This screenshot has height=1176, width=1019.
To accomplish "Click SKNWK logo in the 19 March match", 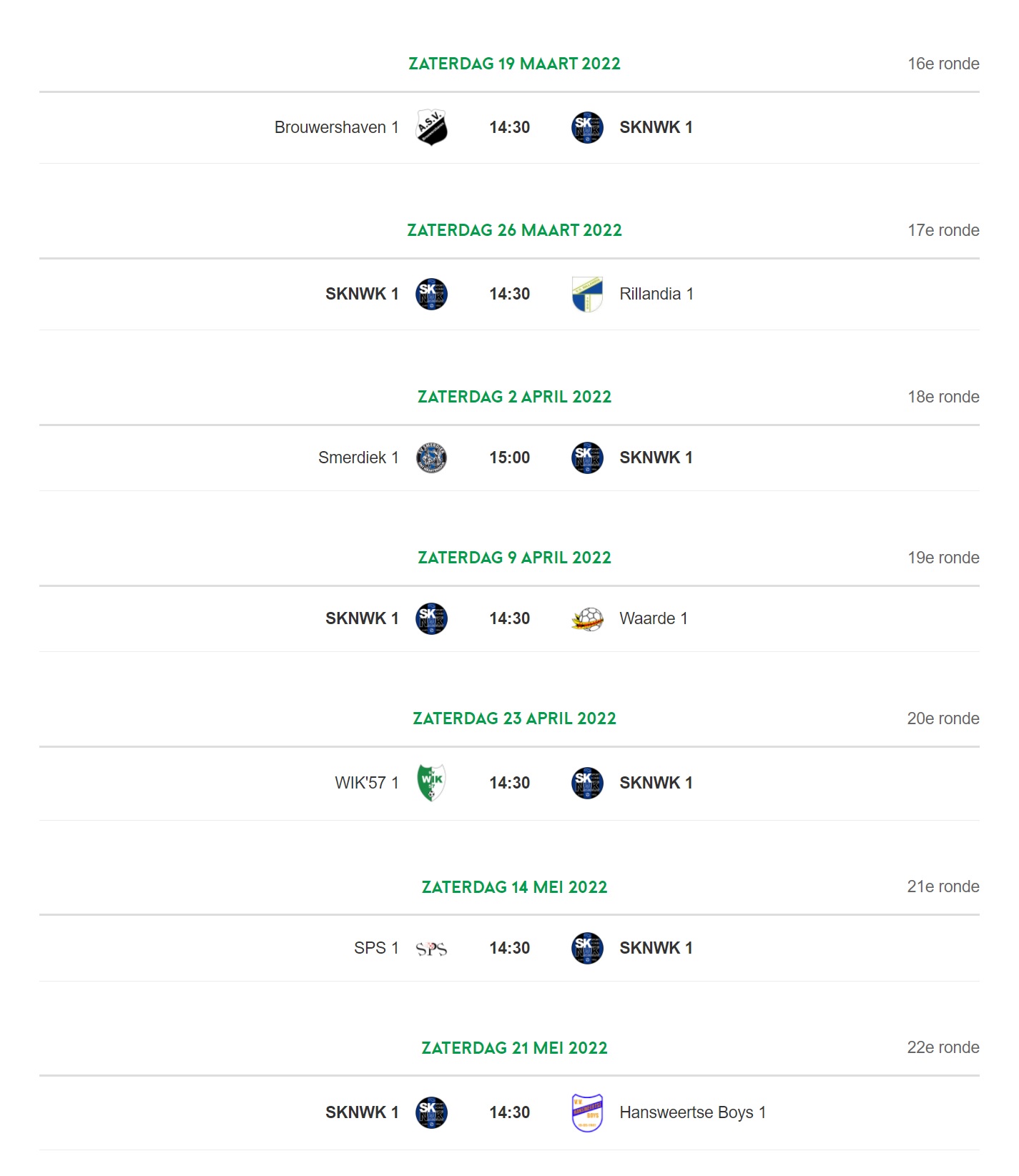I will (587, 127).
